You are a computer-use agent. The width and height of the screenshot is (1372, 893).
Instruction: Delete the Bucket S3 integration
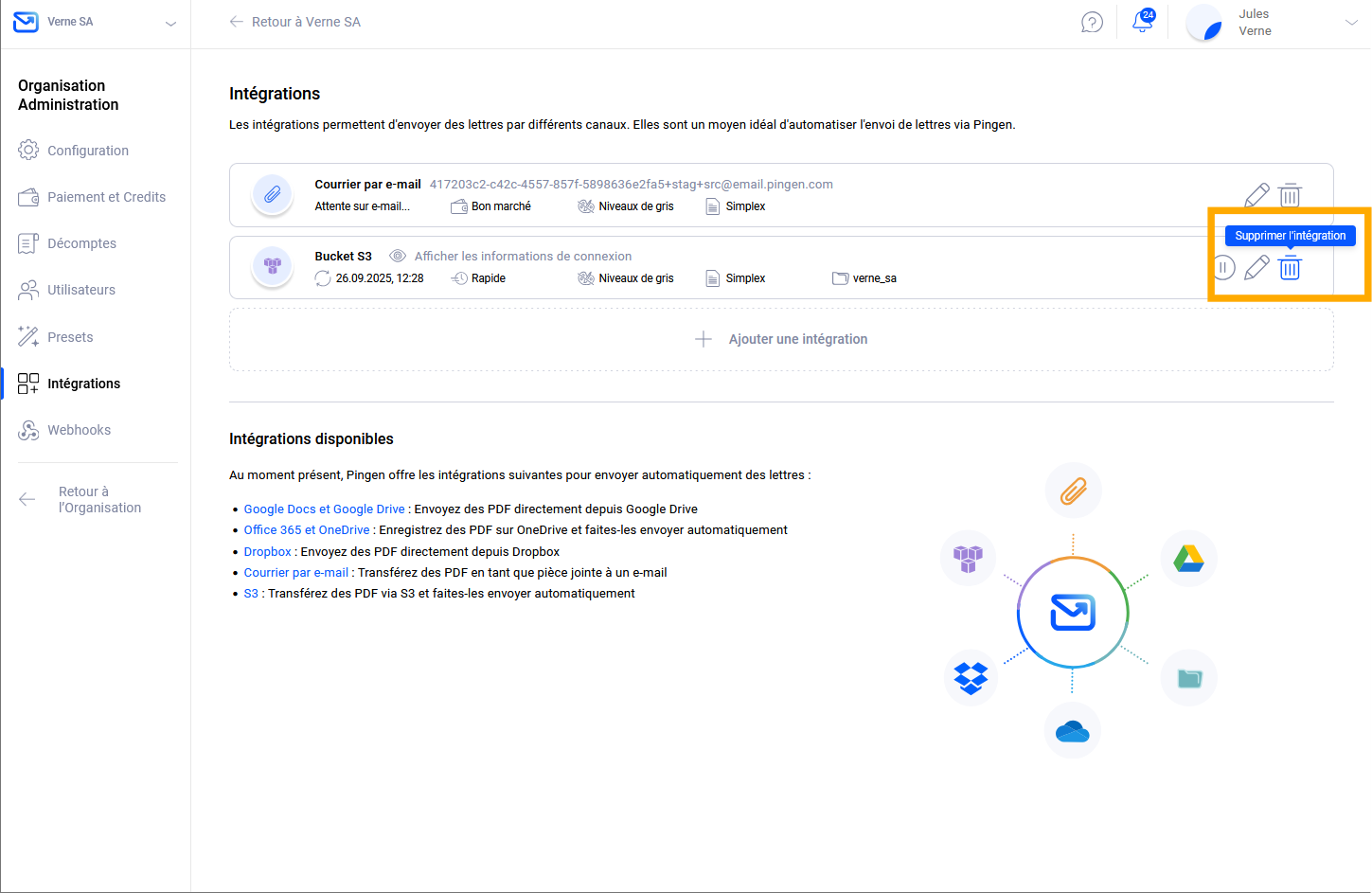[1290, 268]
